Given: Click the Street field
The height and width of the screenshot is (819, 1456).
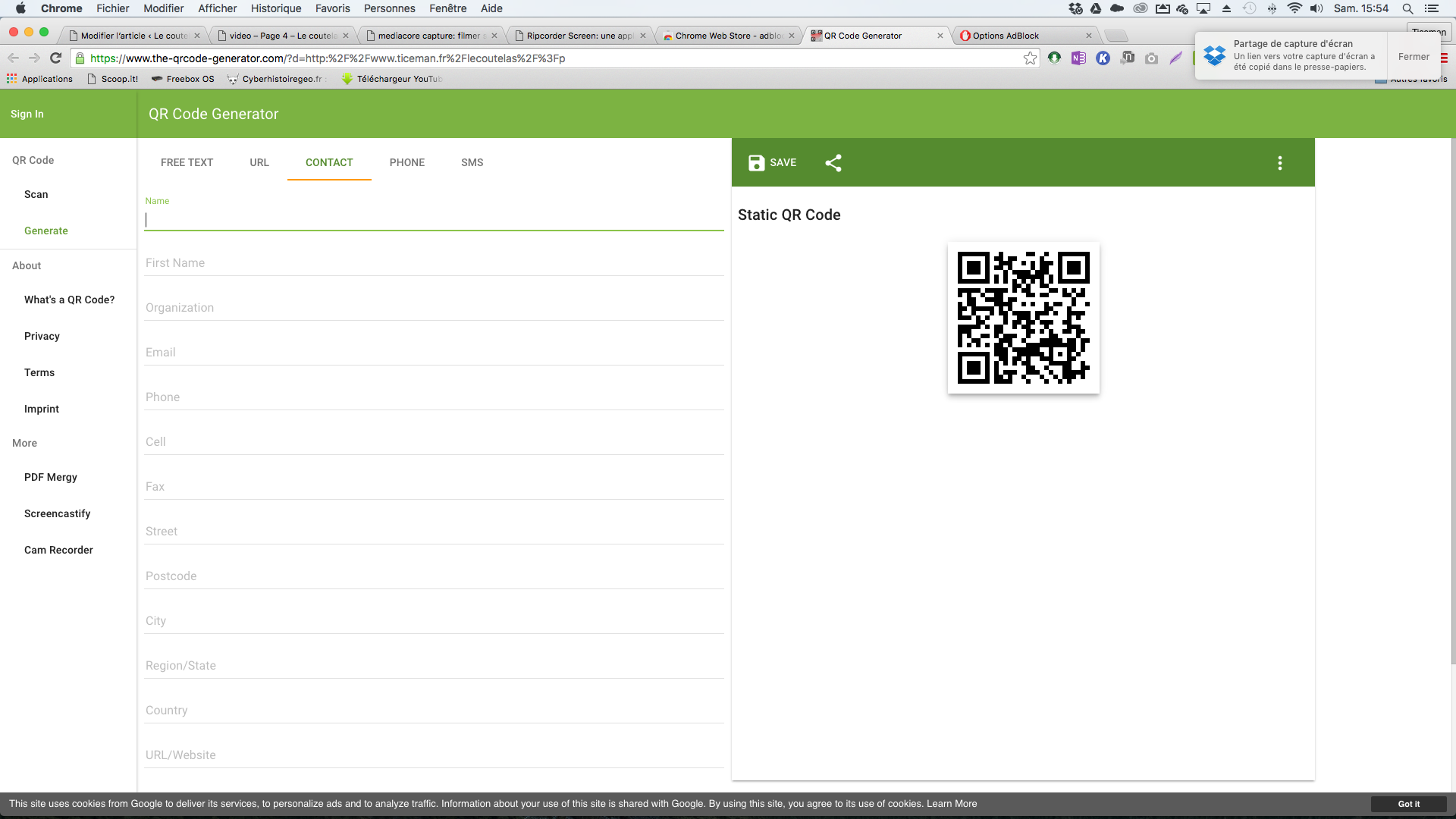Looking at the screenshot, I should 435,532.
